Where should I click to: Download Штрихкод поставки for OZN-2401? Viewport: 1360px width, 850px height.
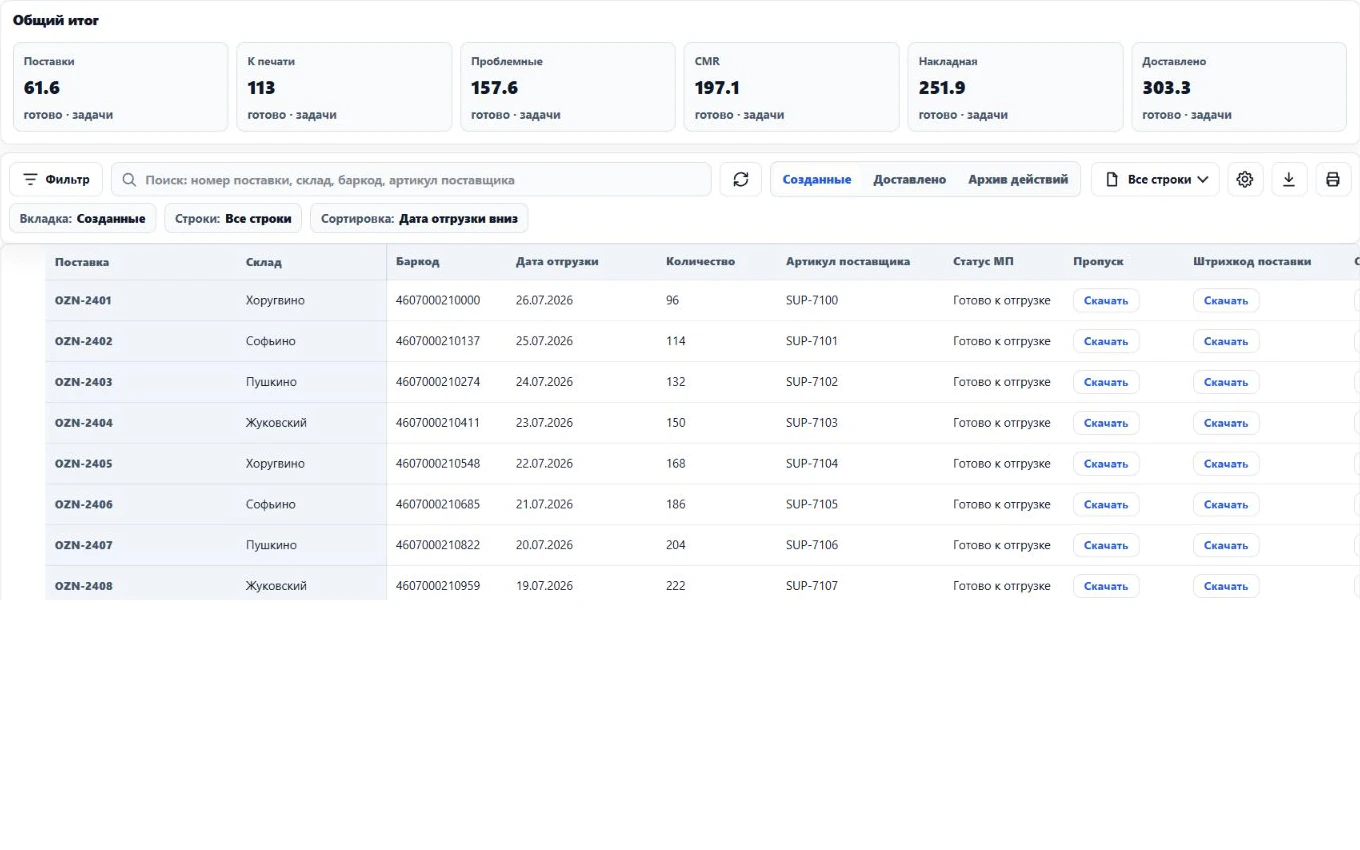point(1226,300)
